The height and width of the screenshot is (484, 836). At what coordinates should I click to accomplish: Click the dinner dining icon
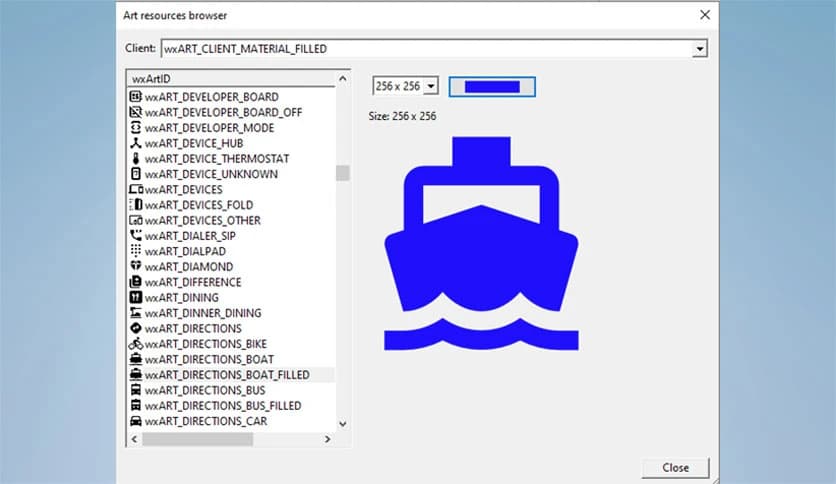pos(136,313)
